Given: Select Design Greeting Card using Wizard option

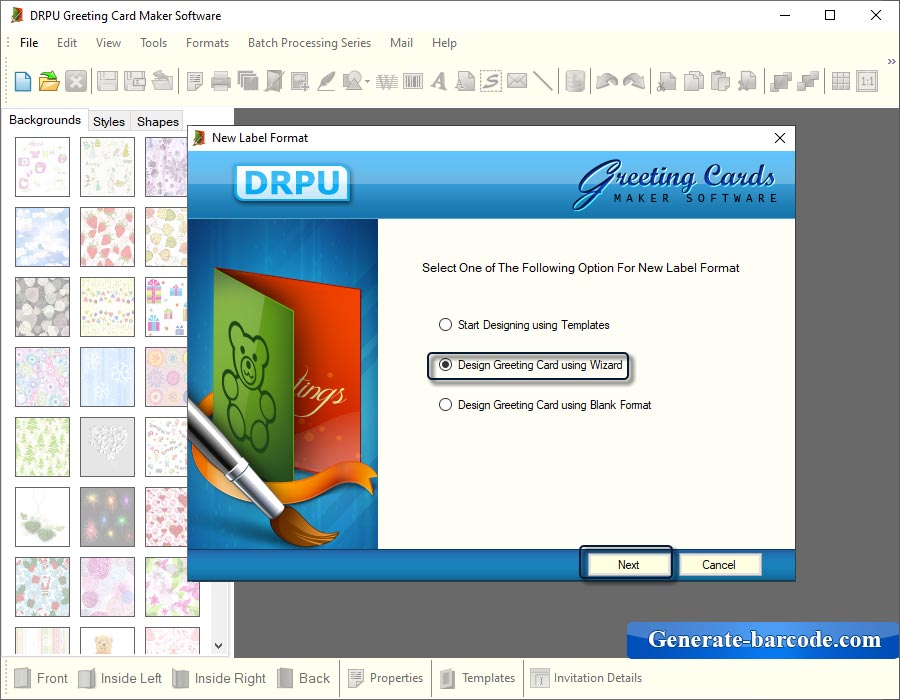Looking at the screenshot, I should point(530,365).
